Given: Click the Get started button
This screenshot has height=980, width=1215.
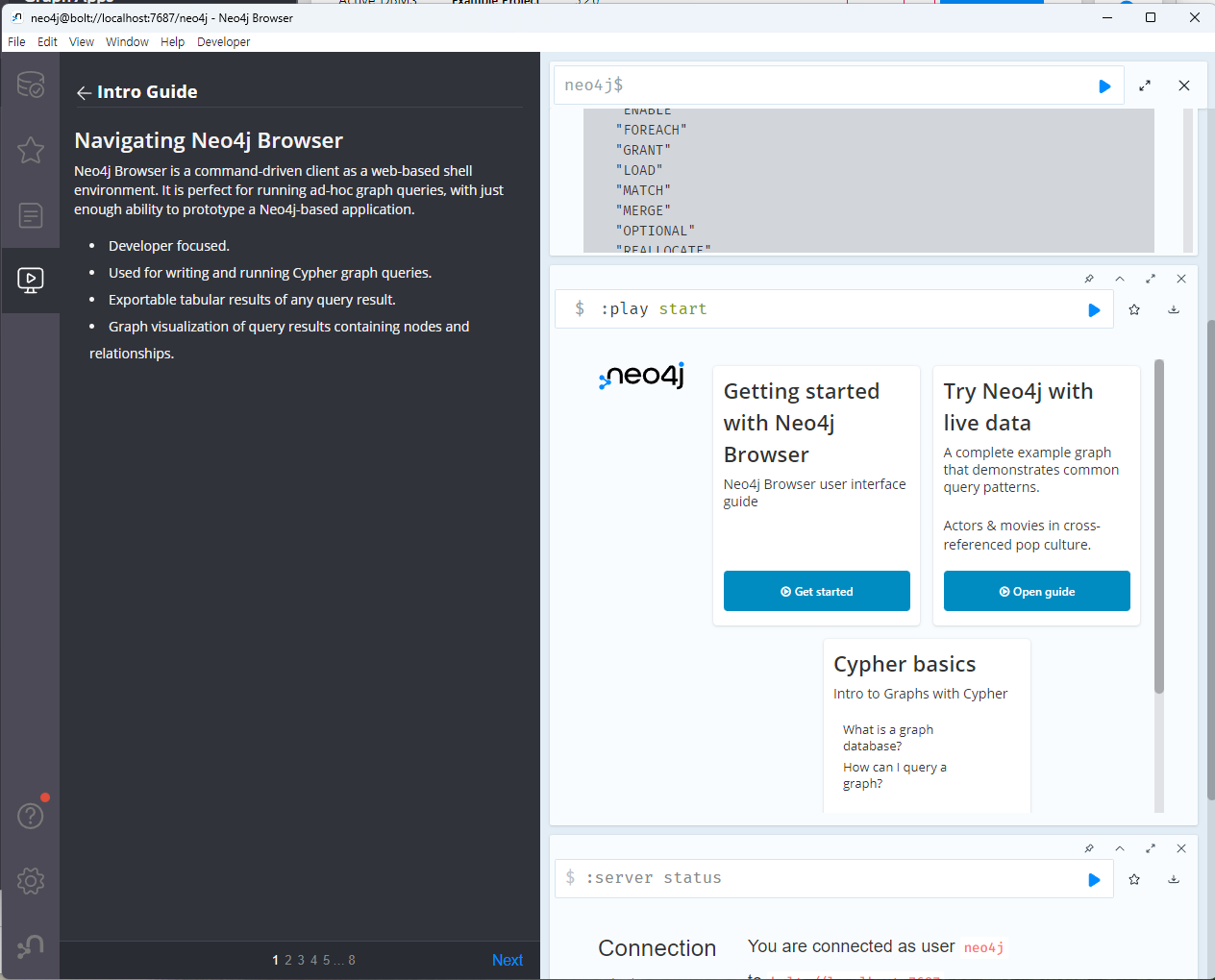Looking at the screenshot, I should click(x=817, y=591).
